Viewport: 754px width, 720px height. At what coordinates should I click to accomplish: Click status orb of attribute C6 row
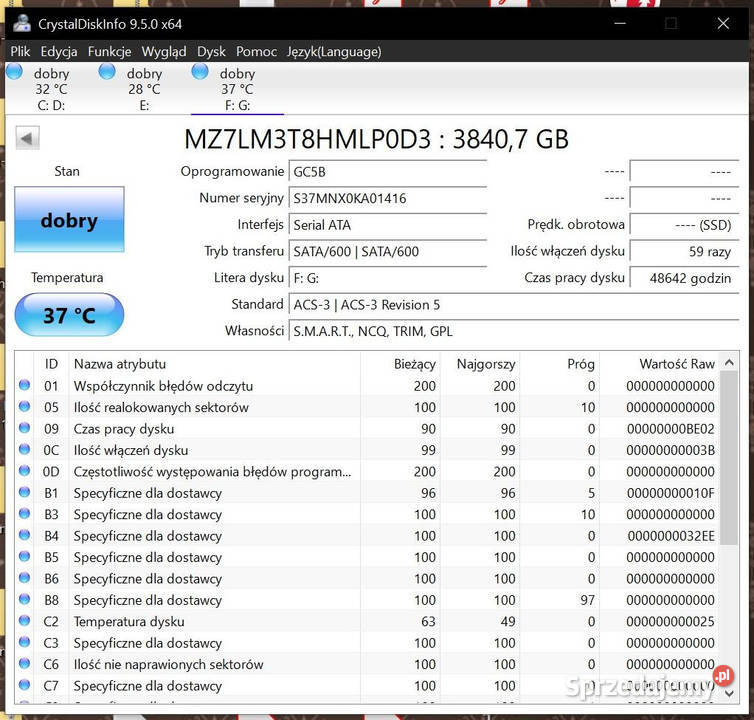pyautogui.click(x=25, y=663)
